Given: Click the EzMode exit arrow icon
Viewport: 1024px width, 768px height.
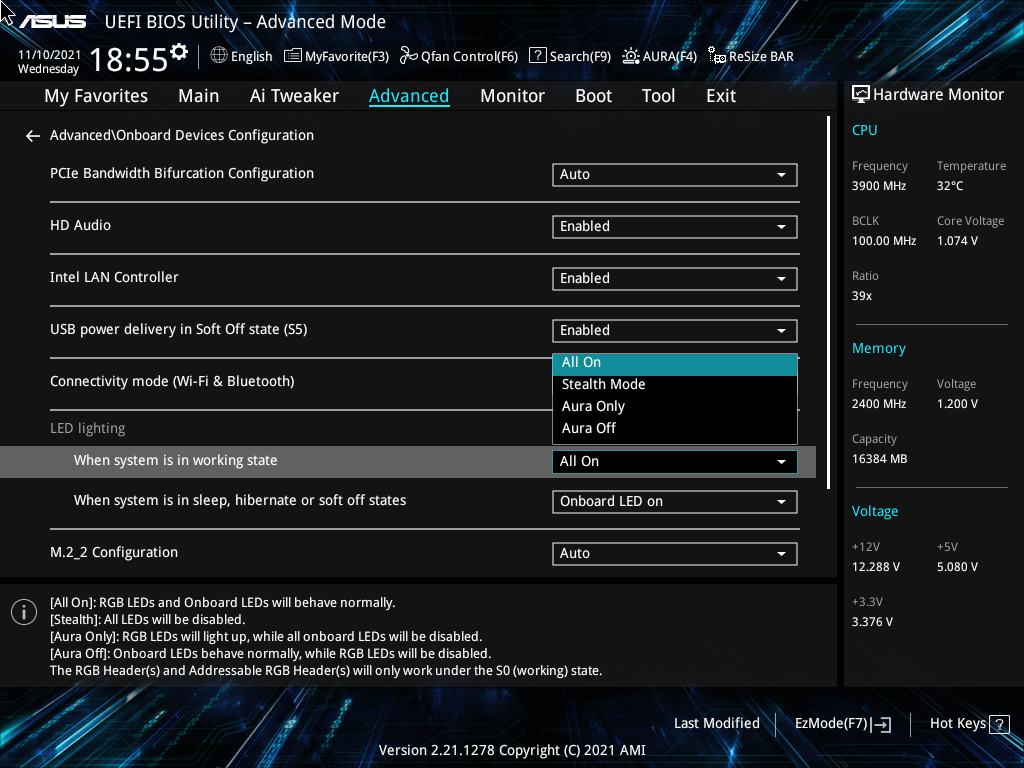Looking at the screenshot, I should coord(882,724).
